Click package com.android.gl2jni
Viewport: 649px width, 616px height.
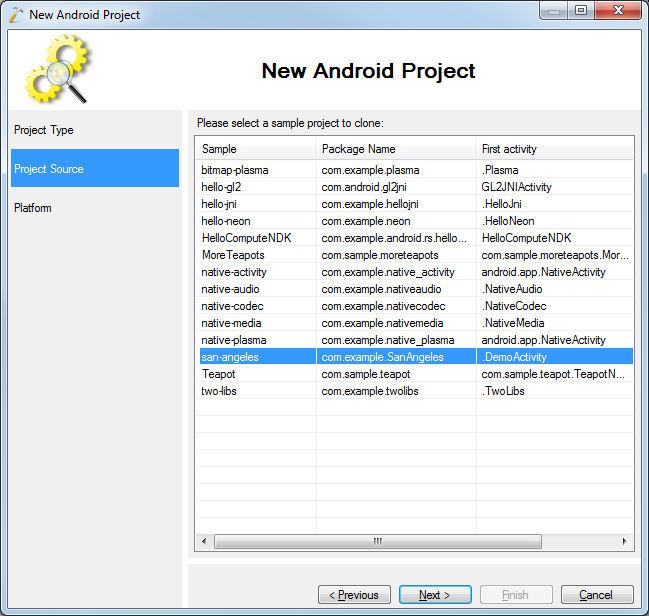[364, 187]
